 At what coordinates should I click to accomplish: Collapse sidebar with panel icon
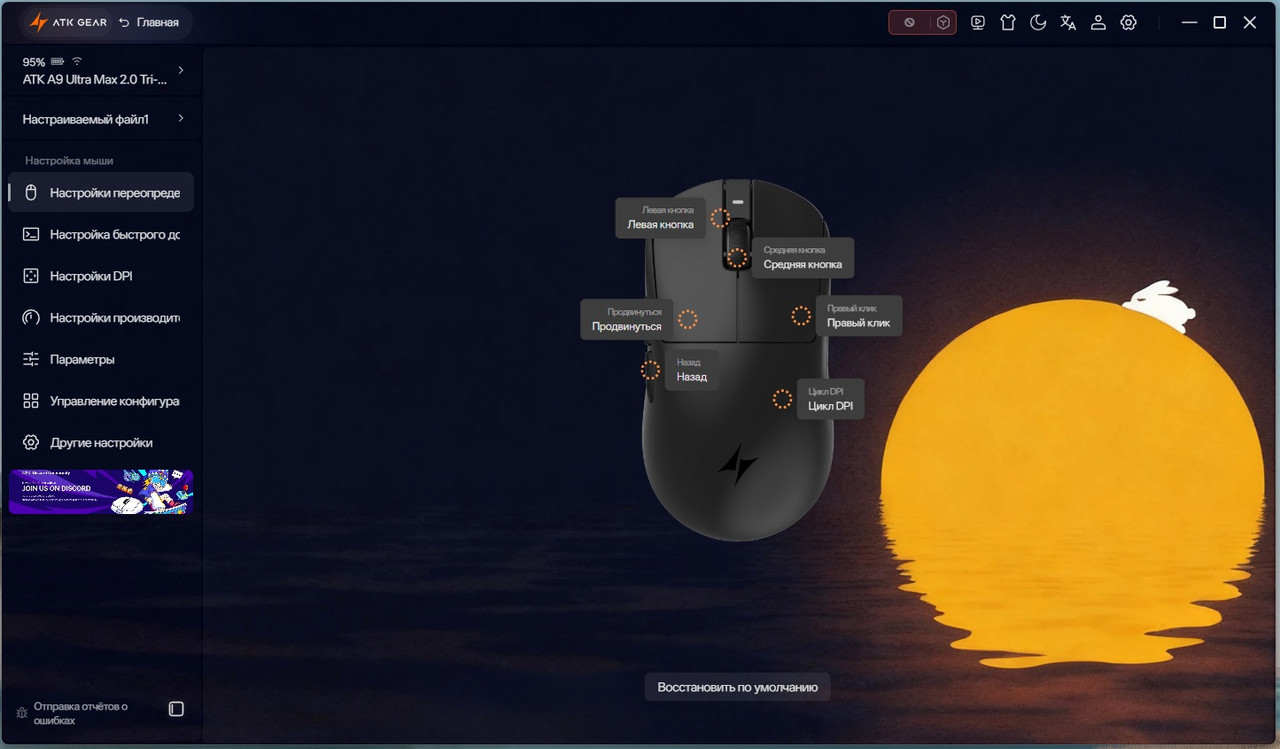pos(176,709)
